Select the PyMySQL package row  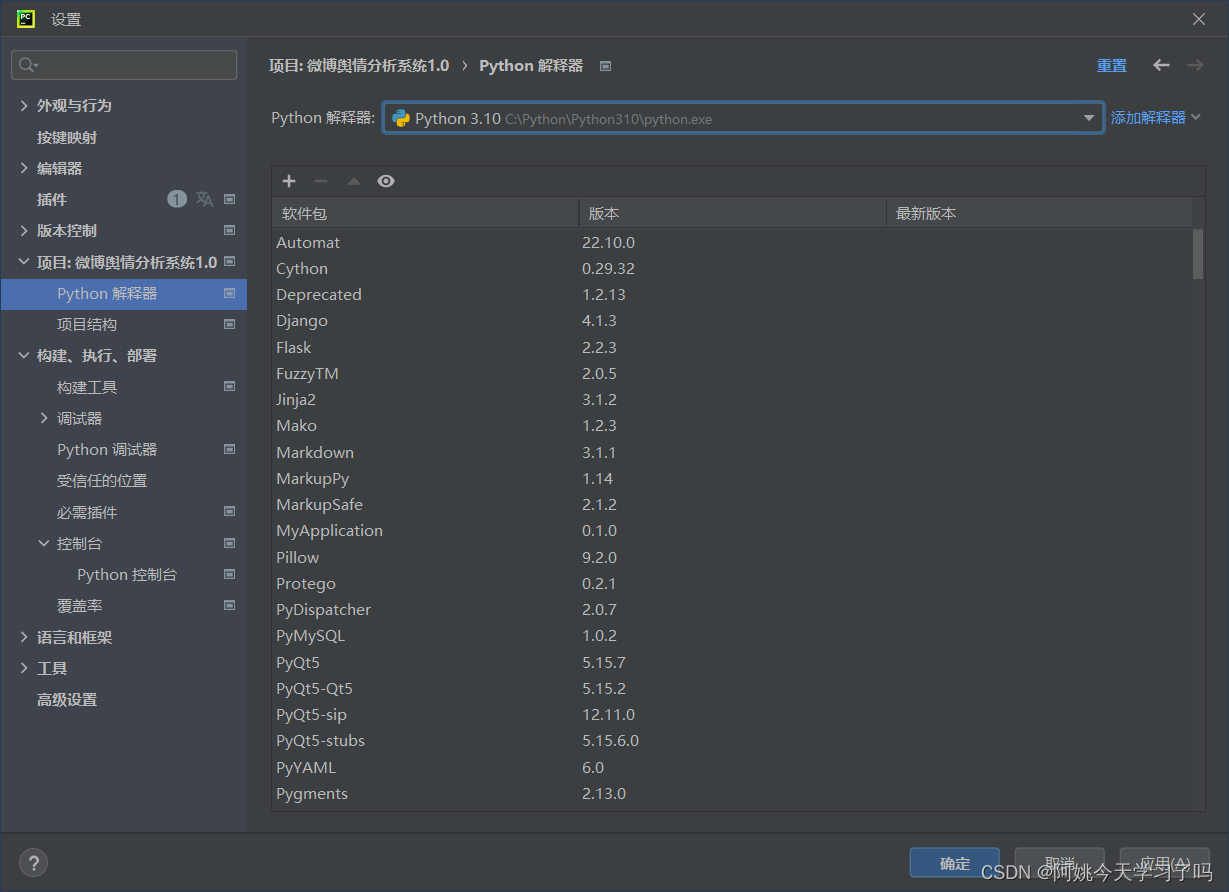[732, 636]
